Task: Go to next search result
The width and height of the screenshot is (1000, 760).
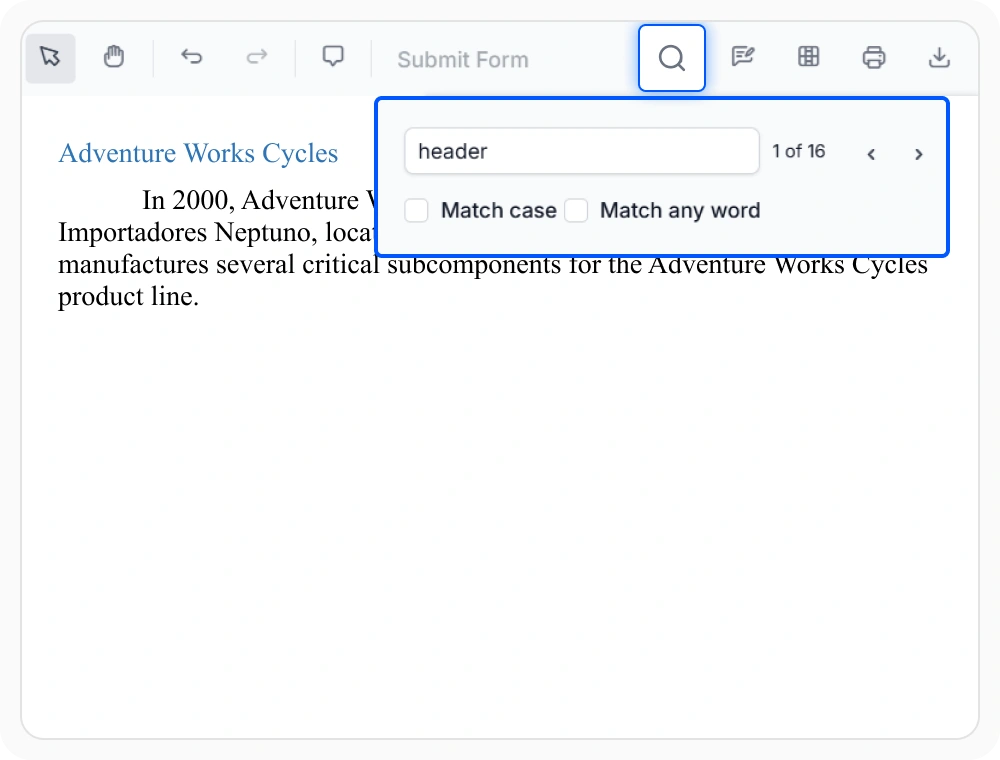Action: [x=918, y=154]
